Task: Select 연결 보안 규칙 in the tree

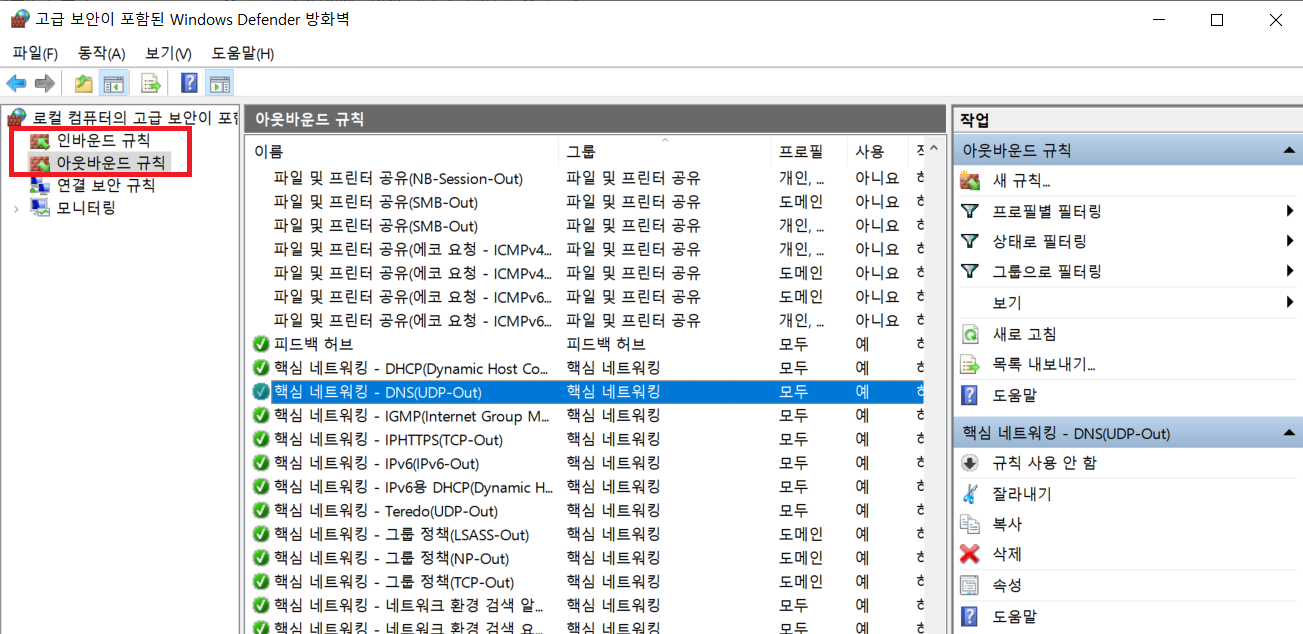Action: [x=106, y=185]
